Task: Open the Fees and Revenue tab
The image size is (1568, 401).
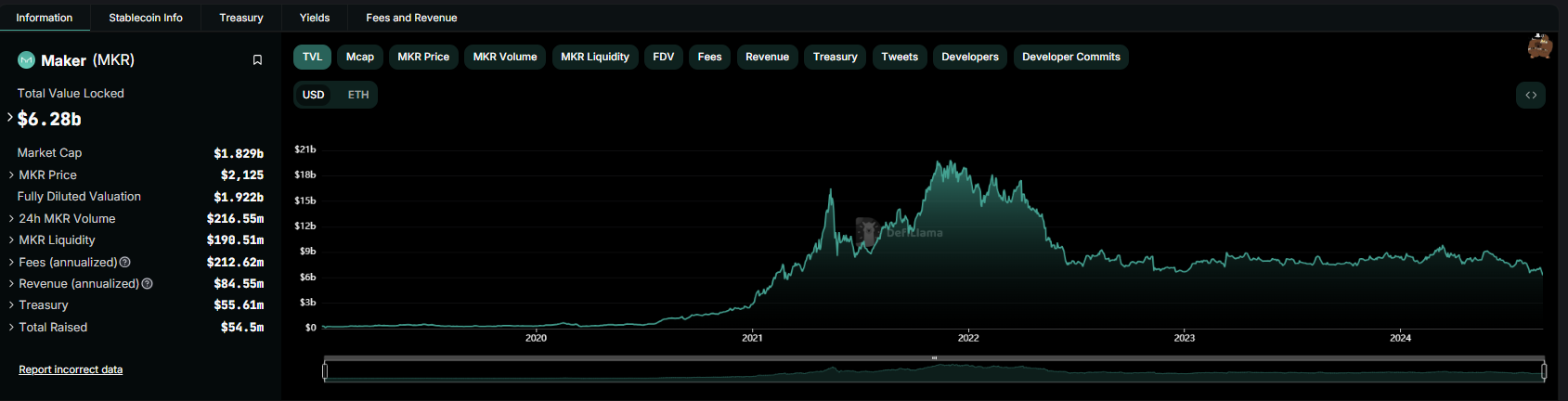Action: tap(411, 18)
